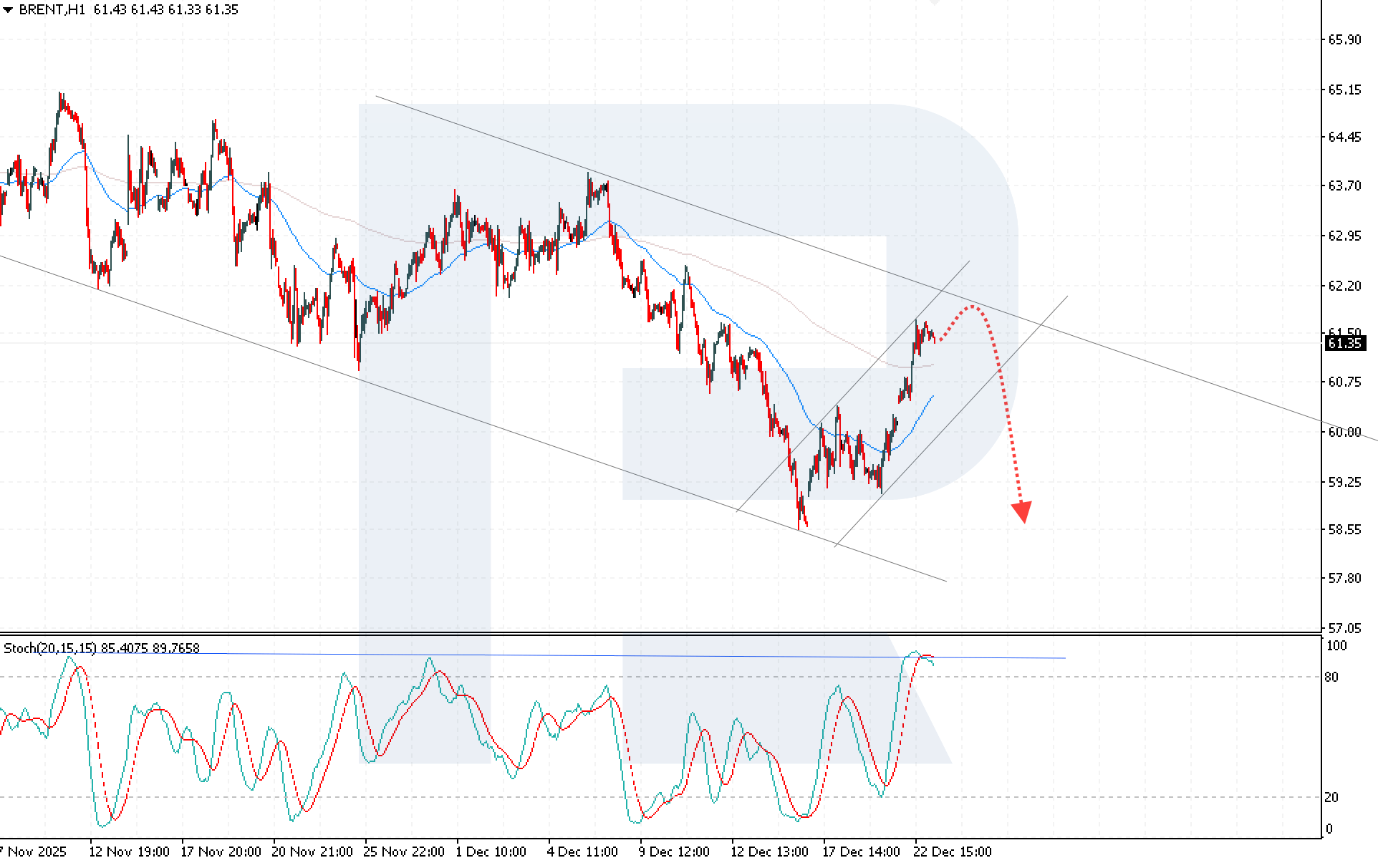
Task: Click the 60.00 price axis label
Action: [x=1344, y=432]
